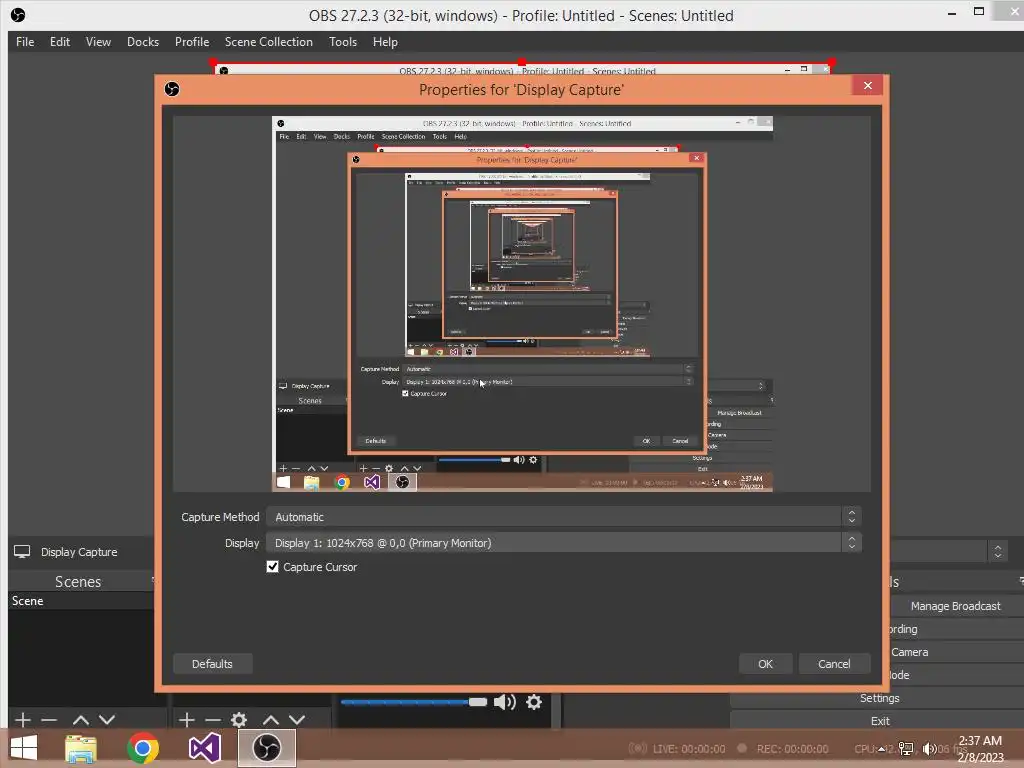Open Settings from Controls panel
Viewport: 1024px width, 768px height.
point(879,698)
